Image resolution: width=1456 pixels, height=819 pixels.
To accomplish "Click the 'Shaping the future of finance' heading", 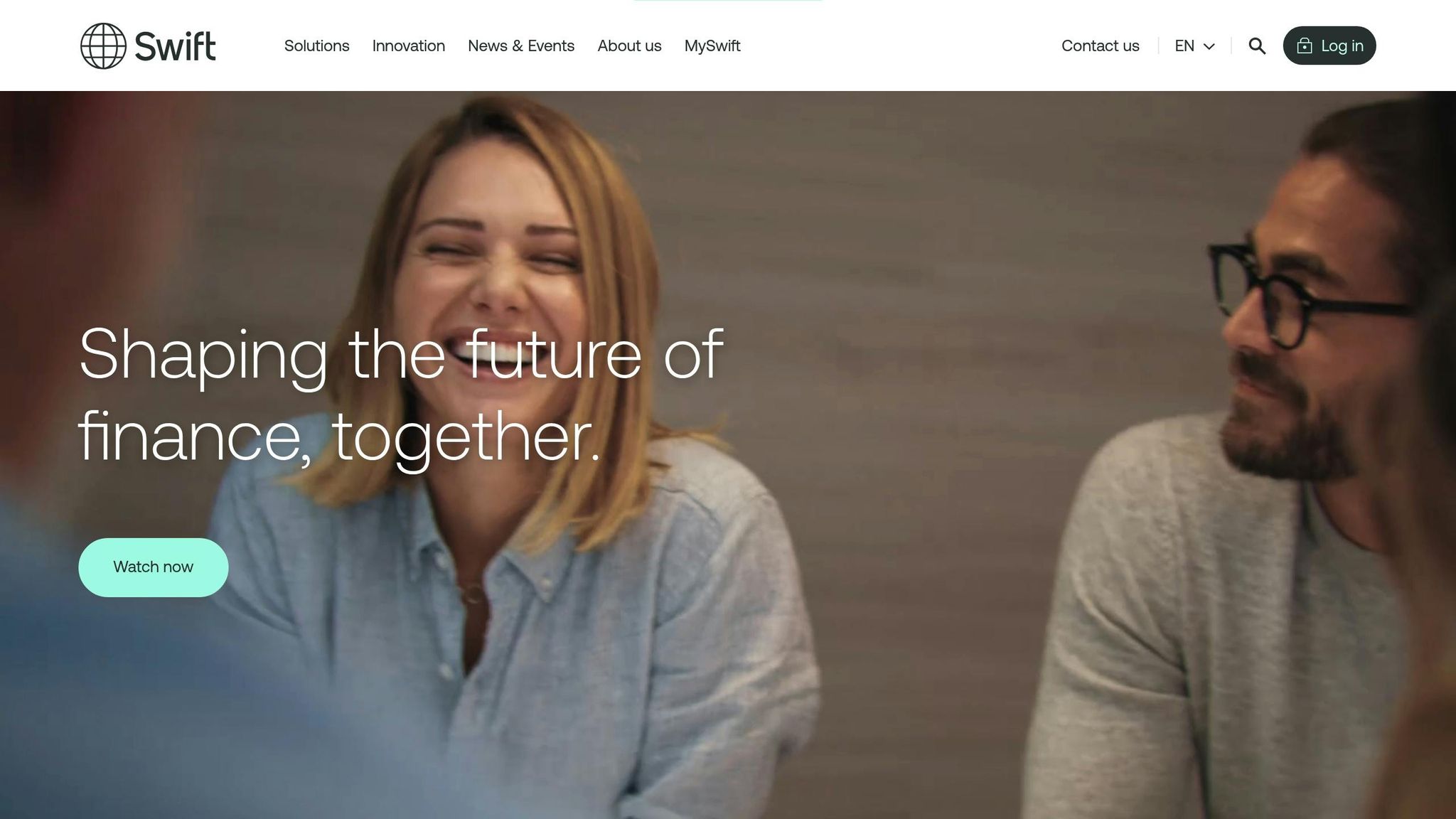I will [x=400, y=395].
